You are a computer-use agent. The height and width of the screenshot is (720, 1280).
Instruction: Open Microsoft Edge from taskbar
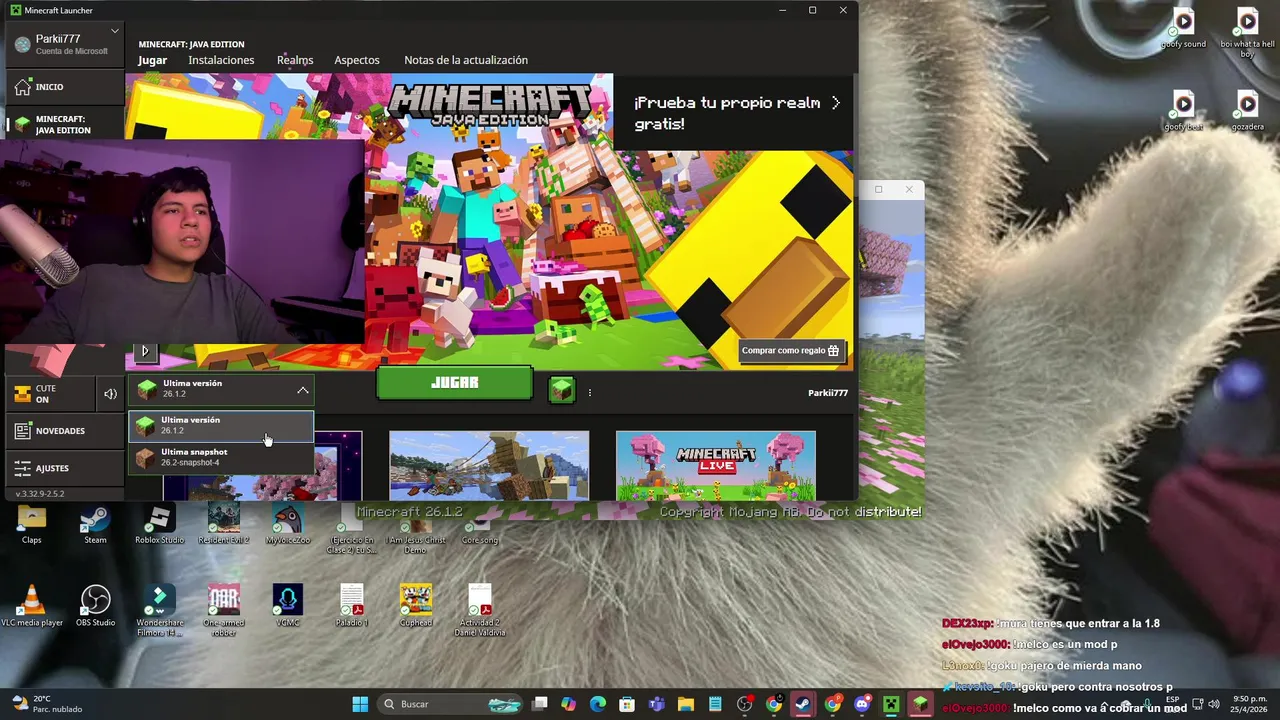598,704
